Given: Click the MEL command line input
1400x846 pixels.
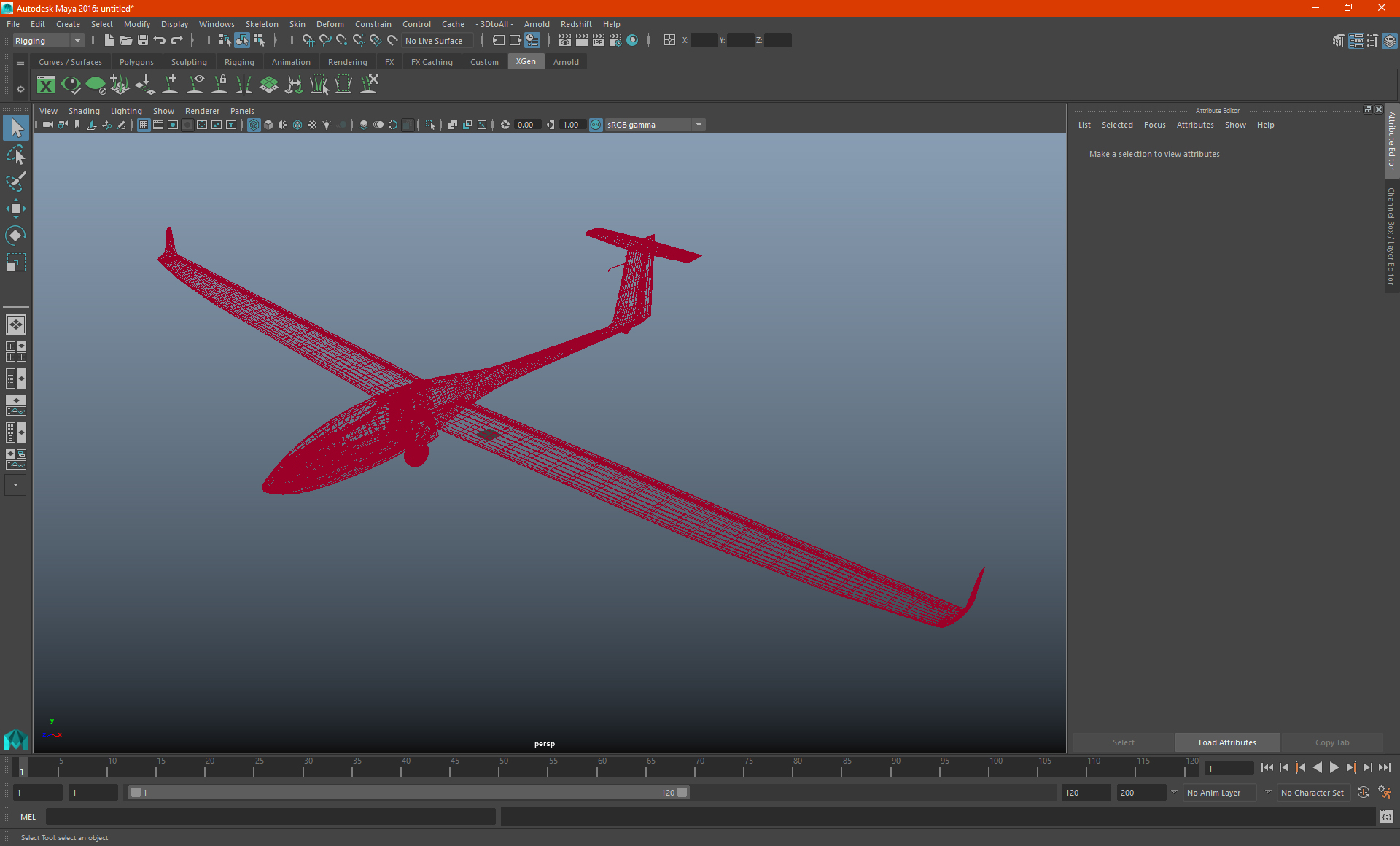Looking at the screenshot, I should tap(271, 817).
